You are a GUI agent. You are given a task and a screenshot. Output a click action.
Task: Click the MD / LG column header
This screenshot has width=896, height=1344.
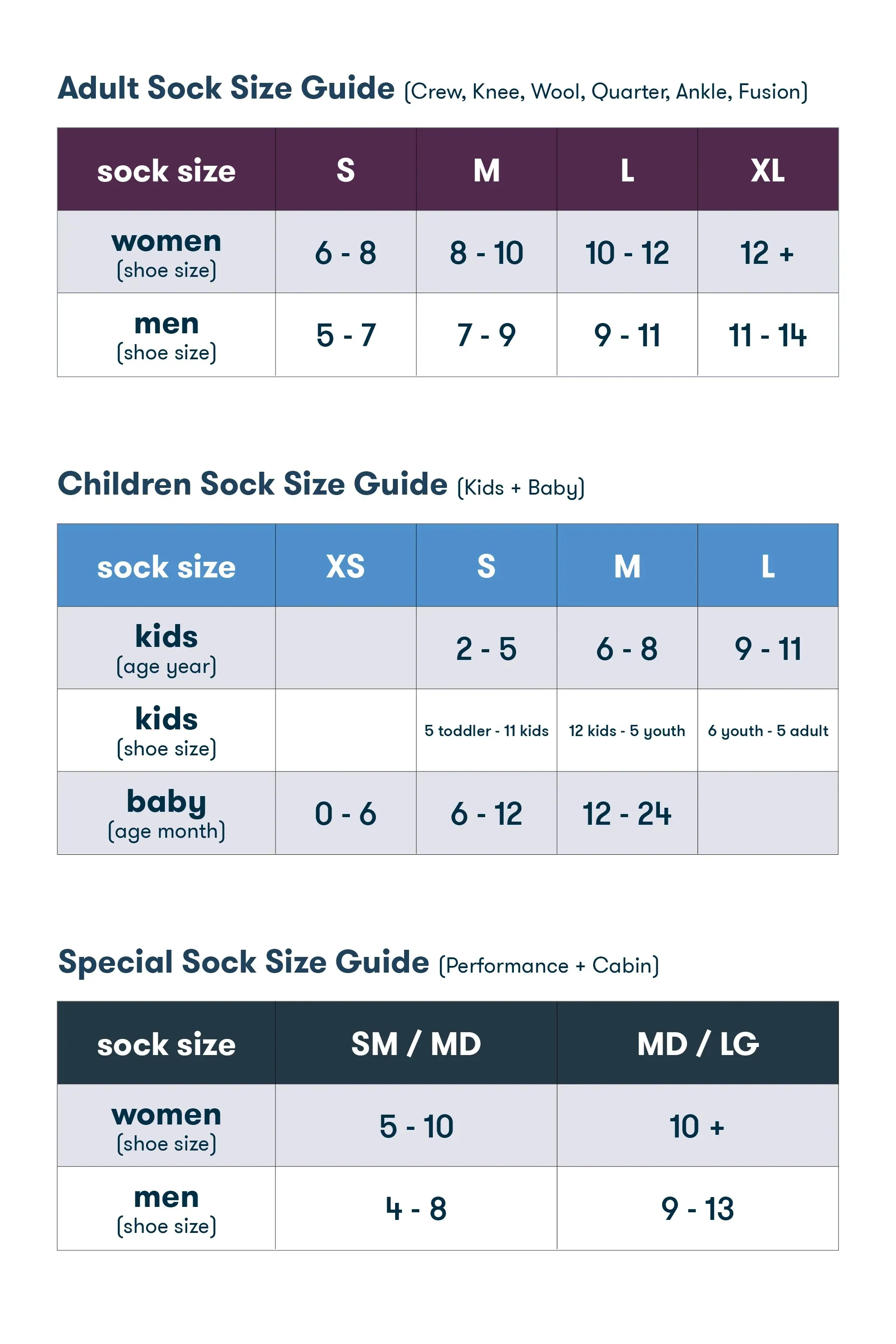pos(698,1044)
